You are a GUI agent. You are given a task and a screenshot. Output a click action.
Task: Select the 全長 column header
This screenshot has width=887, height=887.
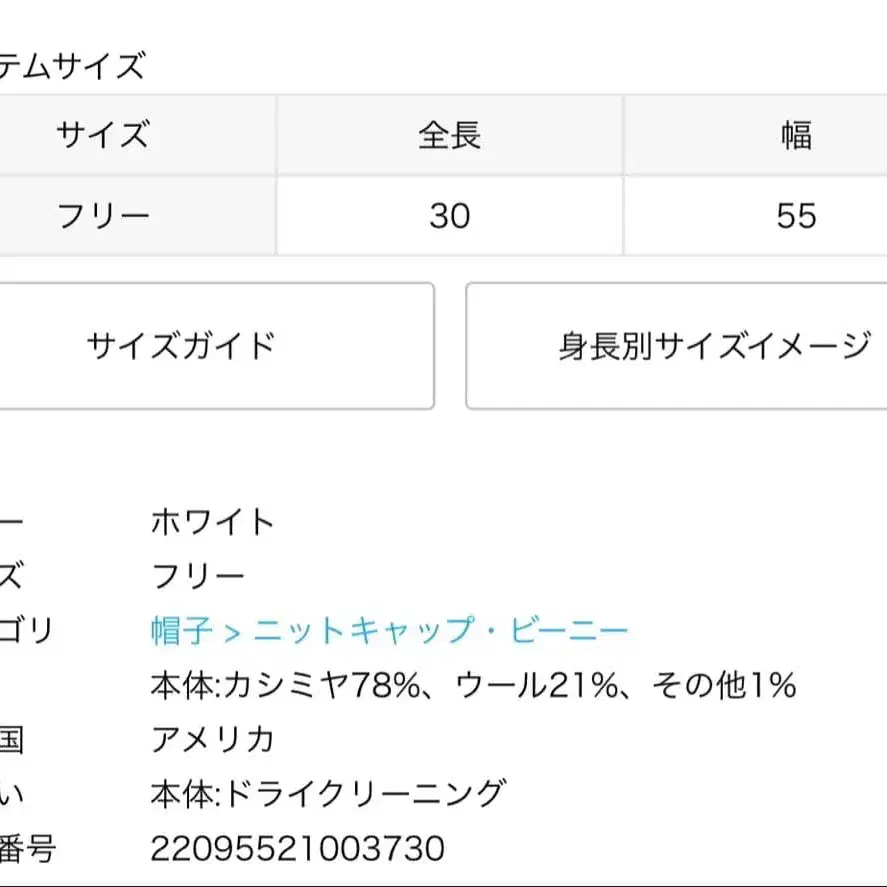(450, 135)
